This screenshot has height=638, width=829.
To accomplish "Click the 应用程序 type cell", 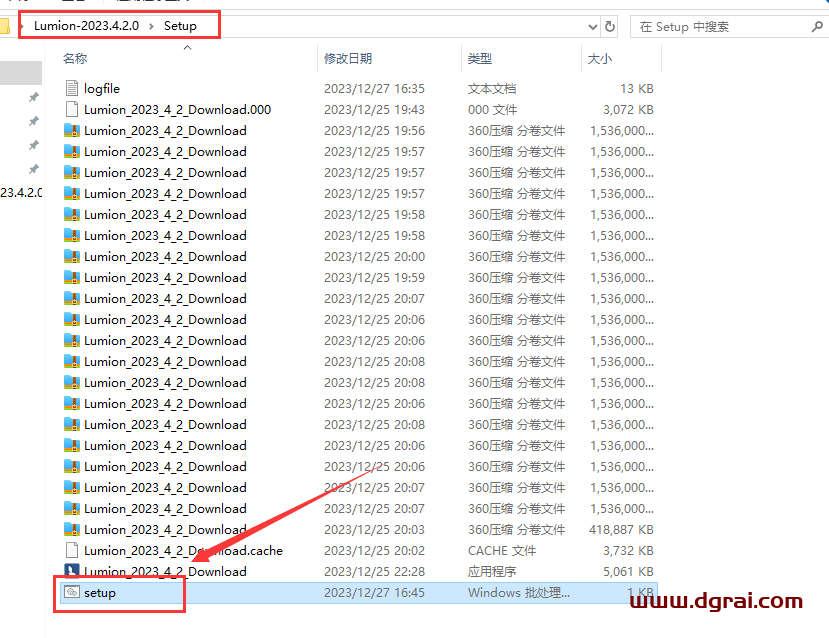I will pos(492,571).
